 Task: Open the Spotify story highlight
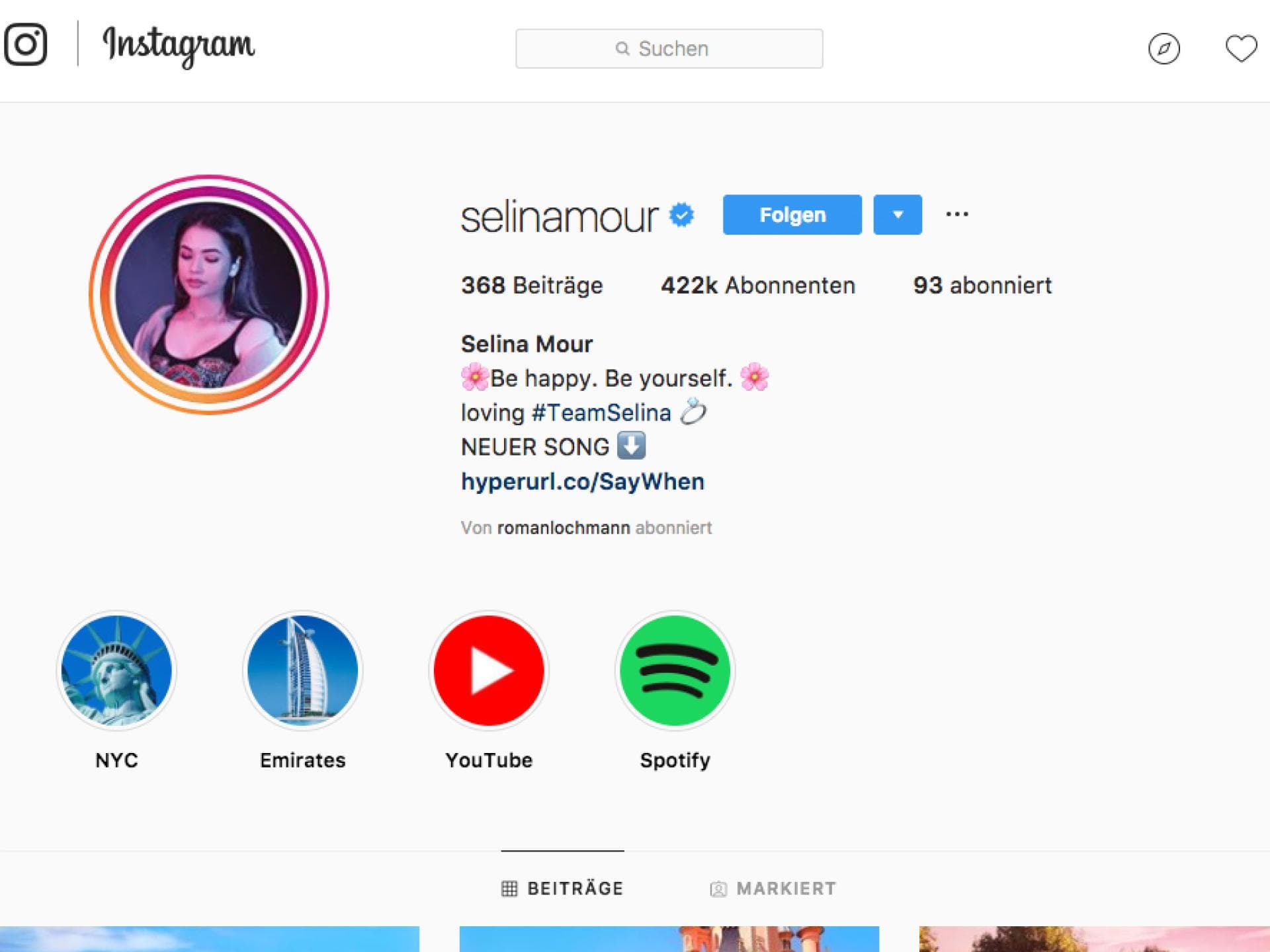point(675,670)
